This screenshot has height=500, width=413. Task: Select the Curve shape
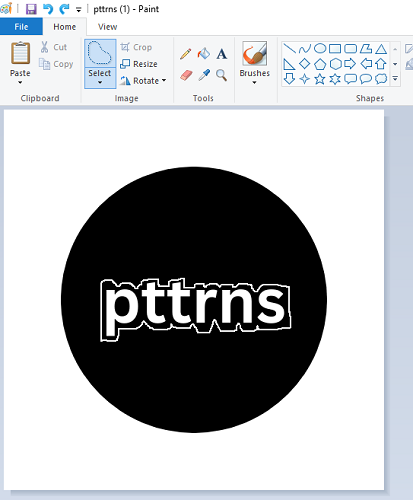(x=305, y=49)
